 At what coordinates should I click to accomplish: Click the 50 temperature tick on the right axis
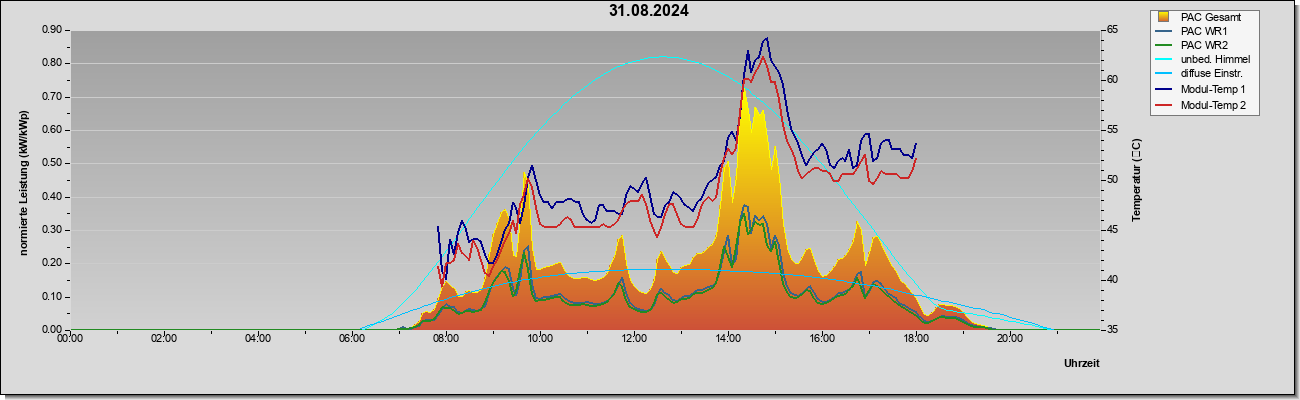[x=1111, y=180]
